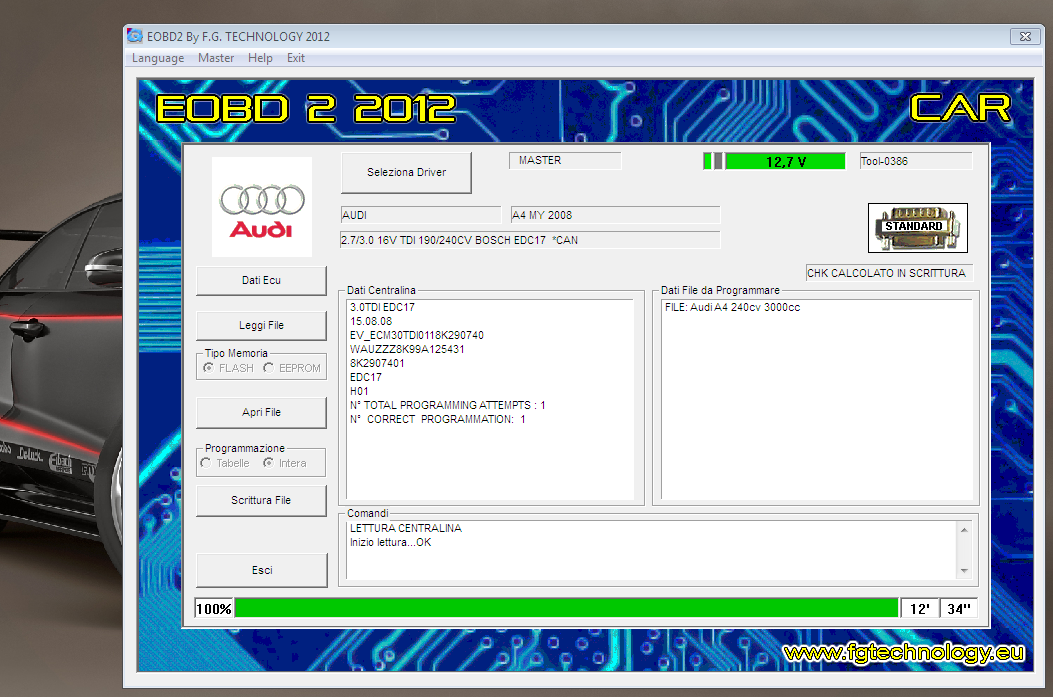Click the TOTAL PROGRAMMING ATTEMPTS line

click(447, 406)
